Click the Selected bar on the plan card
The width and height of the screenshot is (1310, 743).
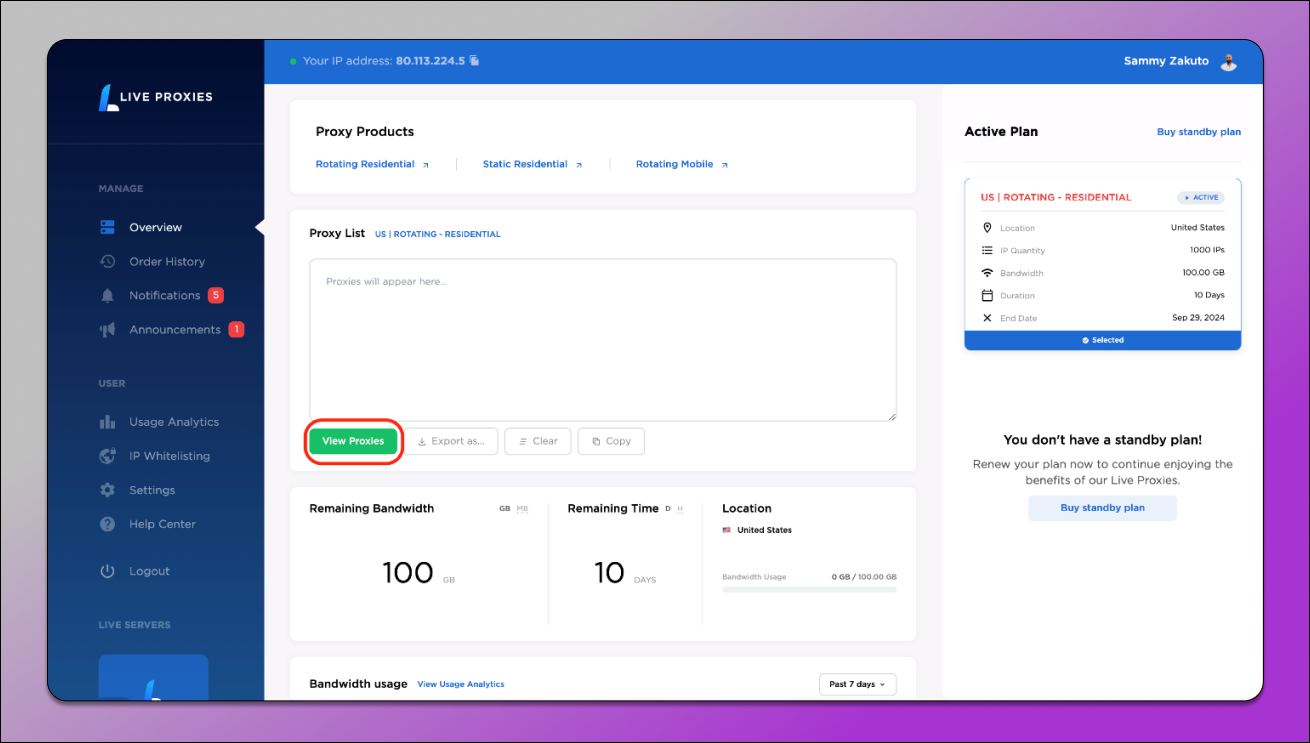coord(1102,340)
